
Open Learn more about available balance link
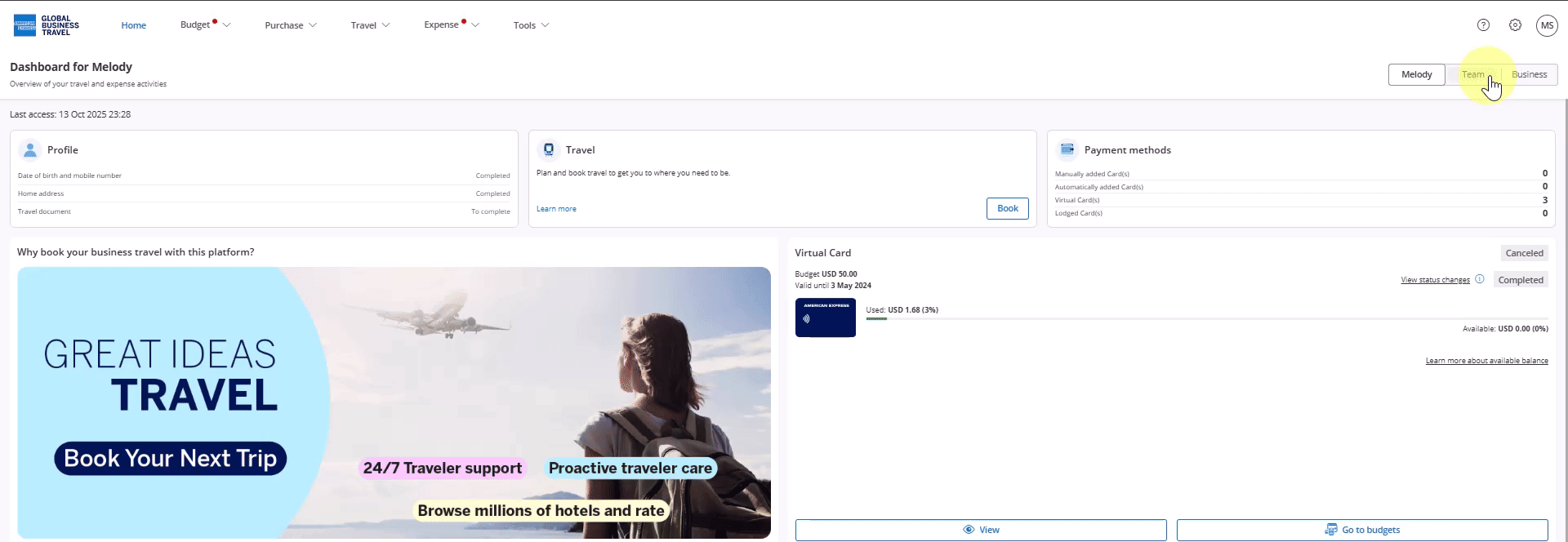1486,361
